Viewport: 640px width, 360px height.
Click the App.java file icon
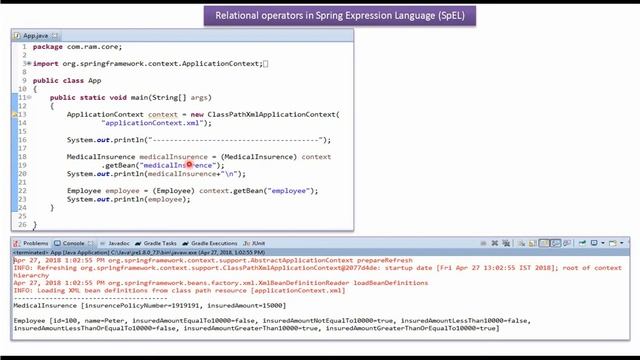(17, 36)
